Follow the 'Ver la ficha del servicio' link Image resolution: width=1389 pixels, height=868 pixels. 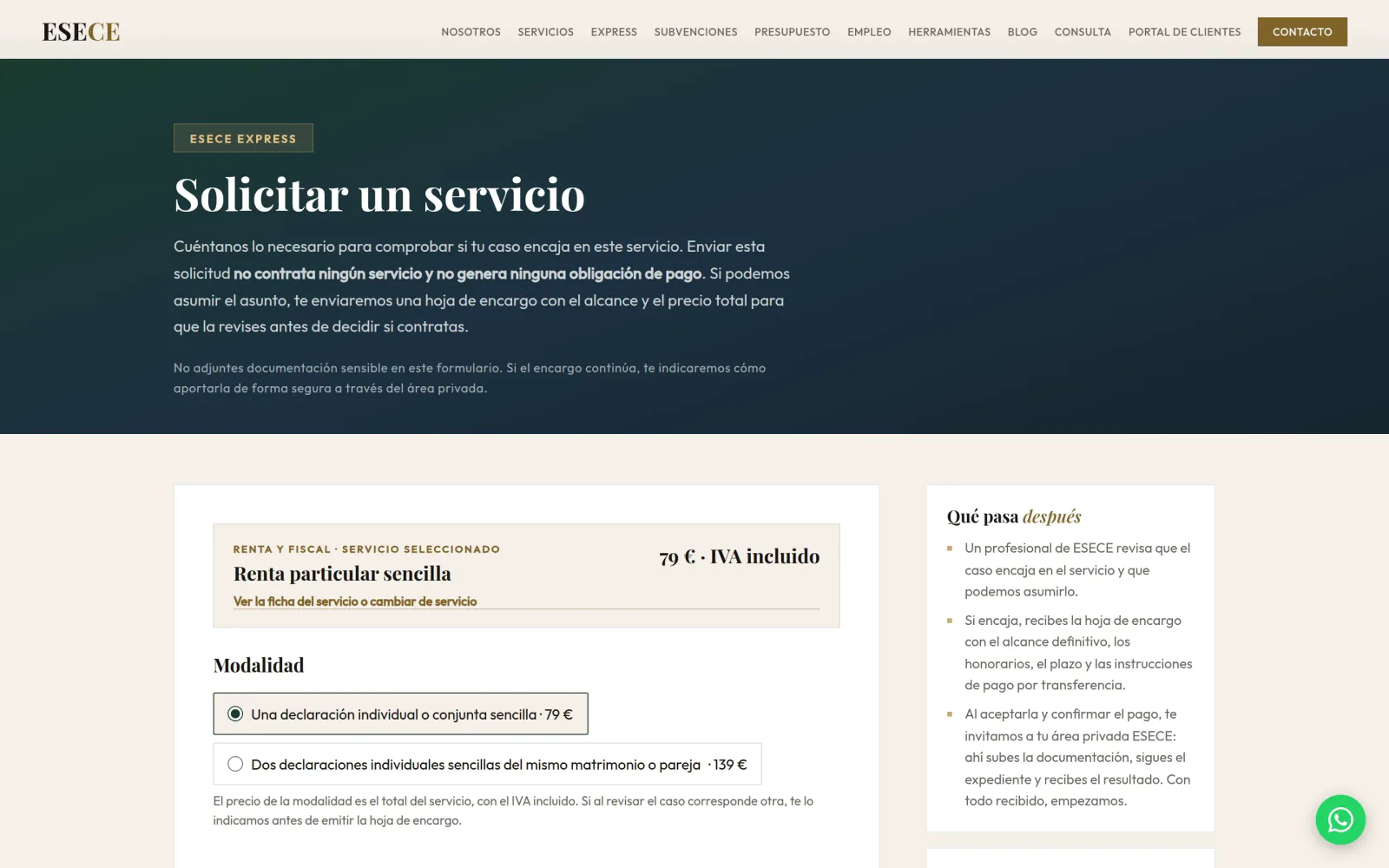[x=355, y=602]
